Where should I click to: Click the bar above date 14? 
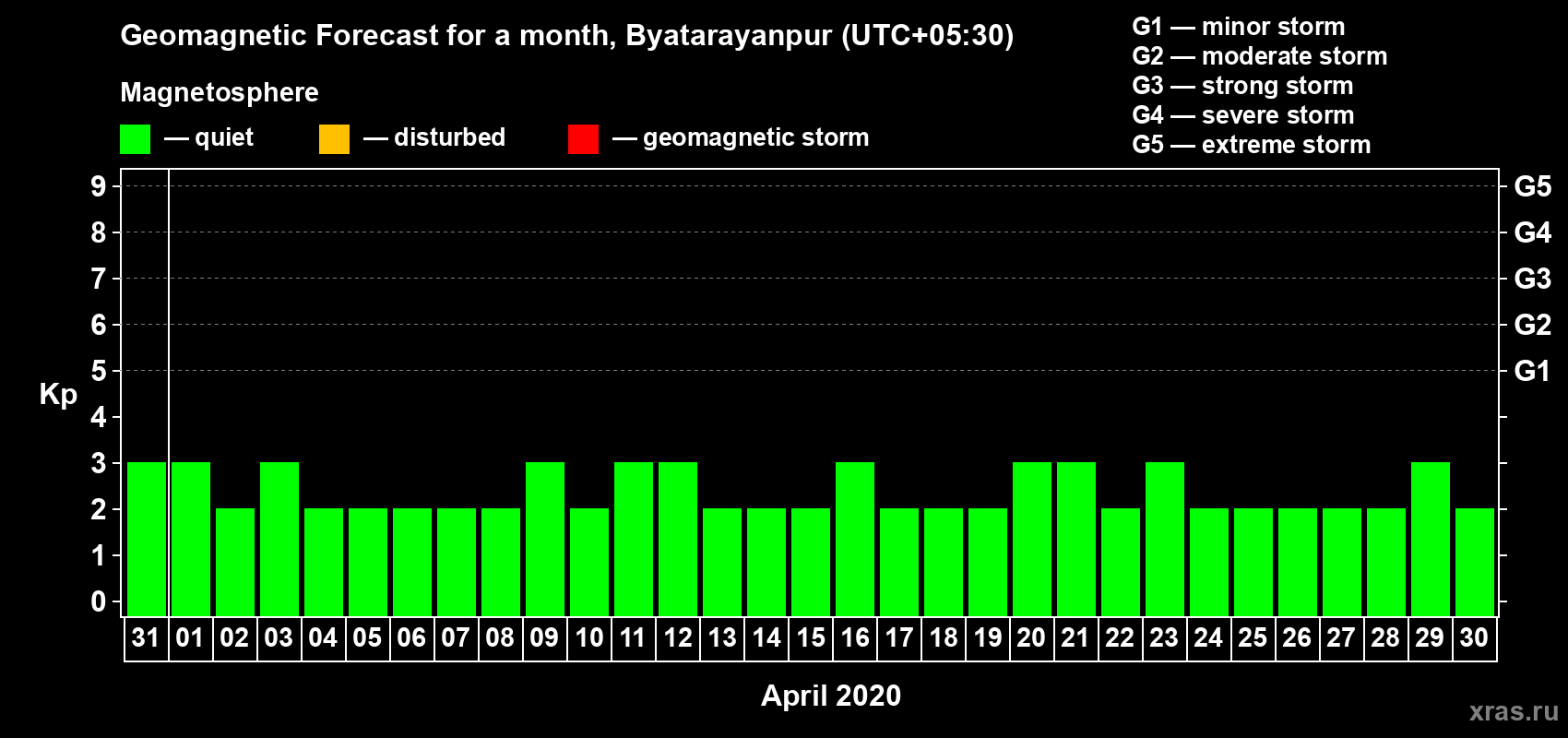(766, 563)
